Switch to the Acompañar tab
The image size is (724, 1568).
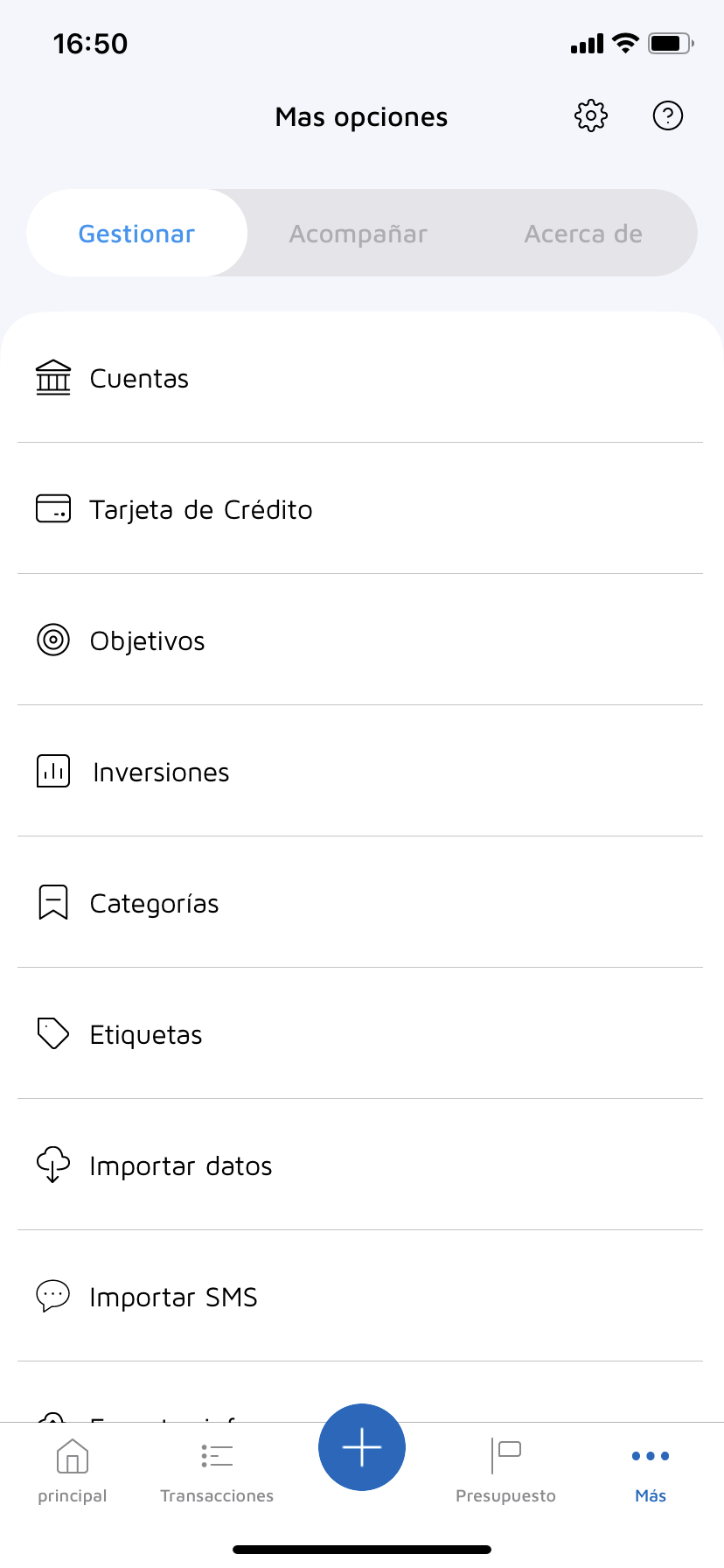coord(359,234)
